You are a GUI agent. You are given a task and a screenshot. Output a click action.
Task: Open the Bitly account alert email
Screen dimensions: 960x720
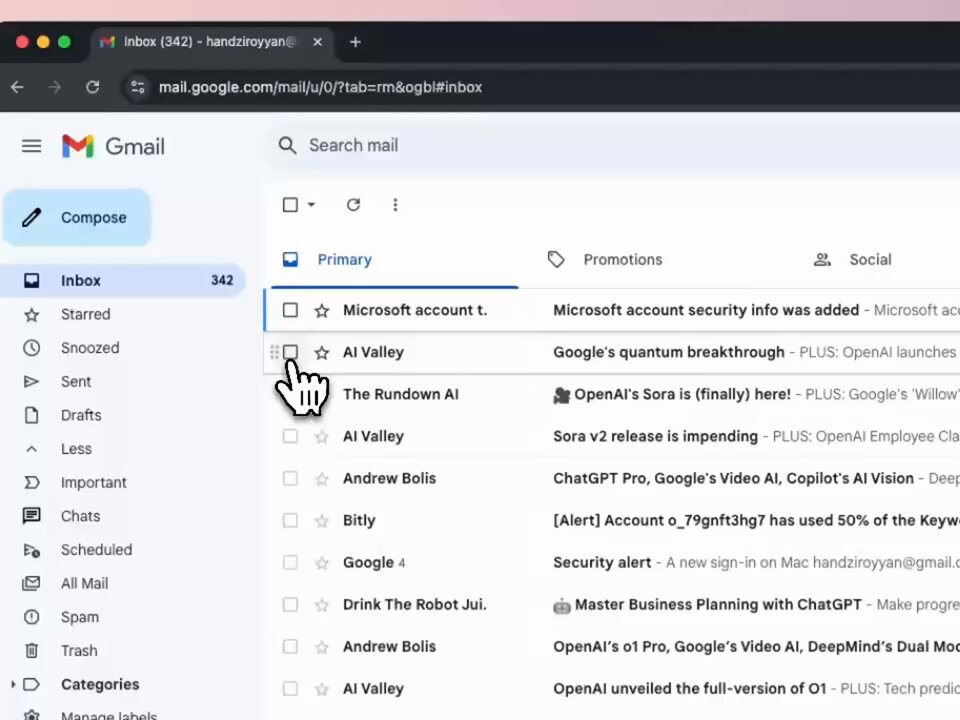[x=612, y=520]
